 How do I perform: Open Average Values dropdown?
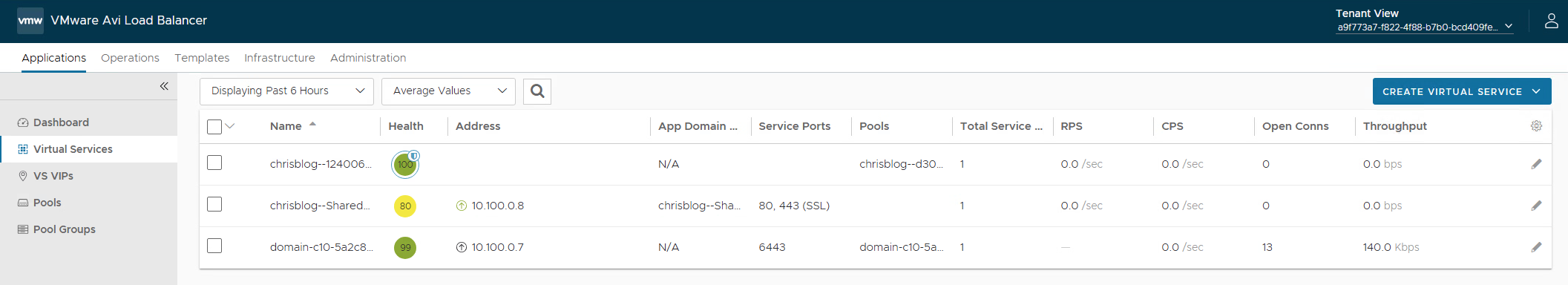pyautogui.click(x=448, y=91)
